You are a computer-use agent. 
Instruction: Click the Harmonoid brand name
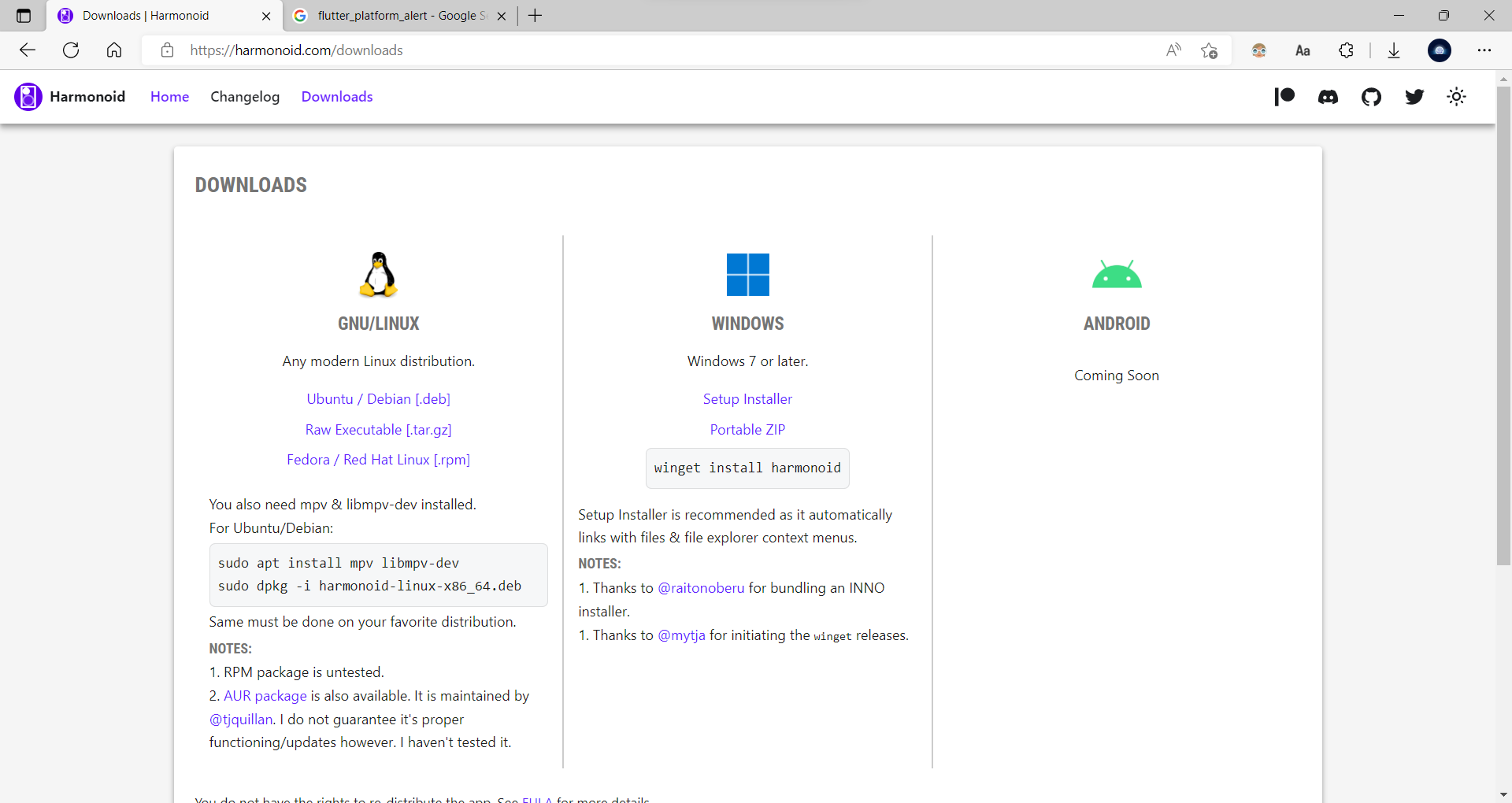click(x=87, y=97)
